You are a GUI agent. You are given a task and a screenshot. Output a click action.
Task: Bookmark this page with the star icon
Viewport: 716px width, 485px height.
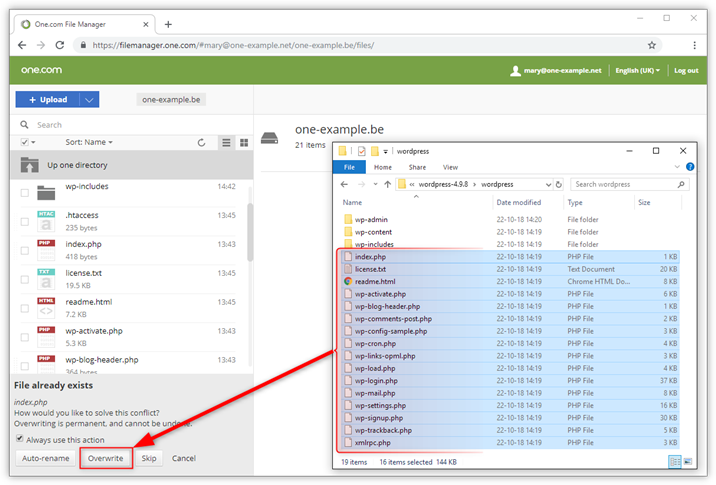tap(651, 45)
